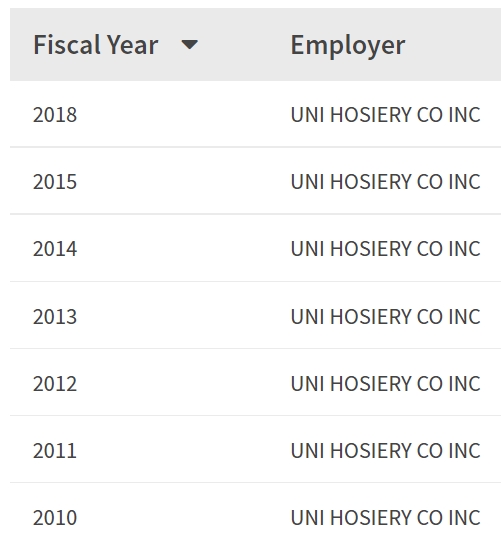Select fiscal year 2012 cell

click(x=55, y=383)
